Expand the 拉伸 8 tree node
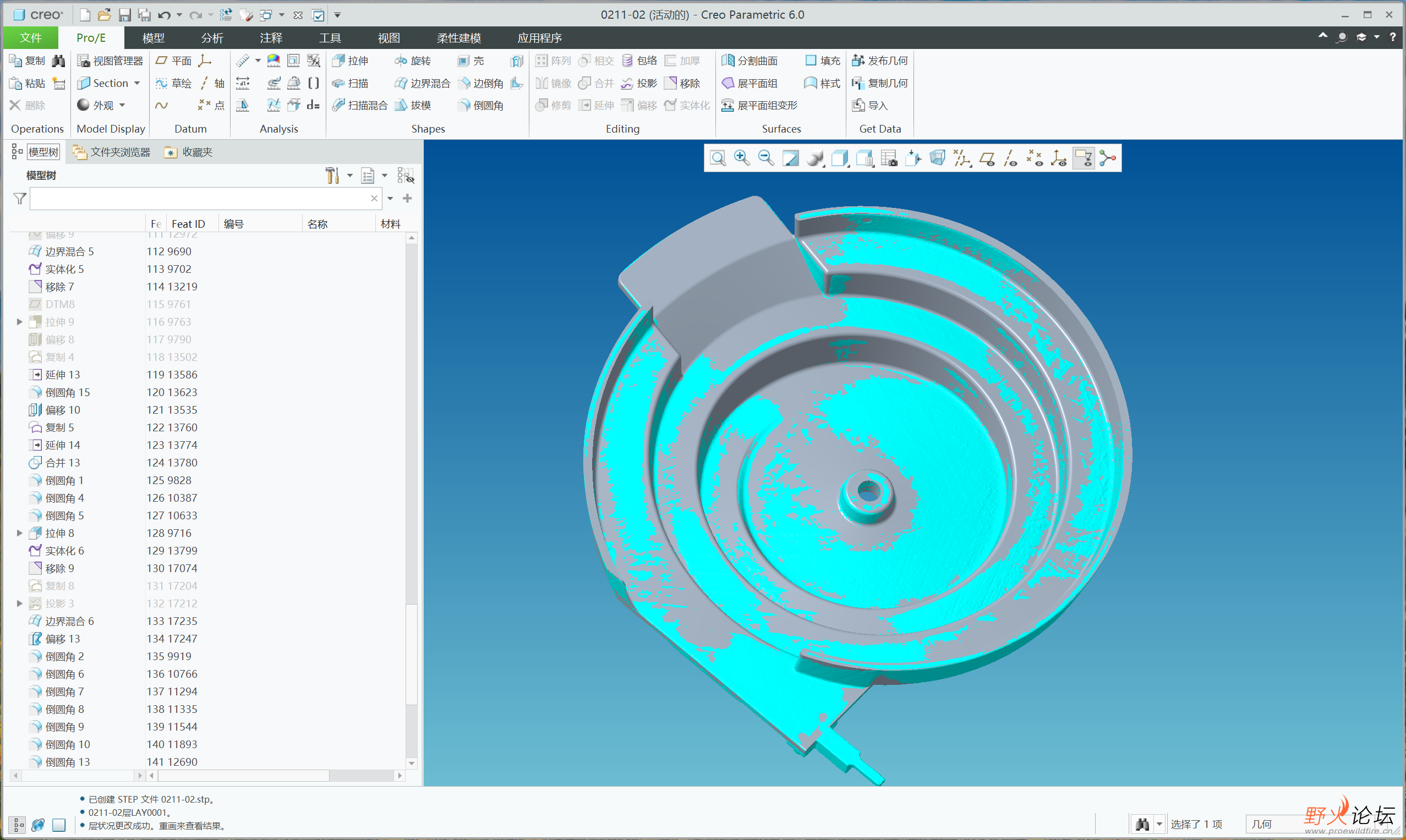The height and width of the screenshot is (840, 1406). point(19,532)
